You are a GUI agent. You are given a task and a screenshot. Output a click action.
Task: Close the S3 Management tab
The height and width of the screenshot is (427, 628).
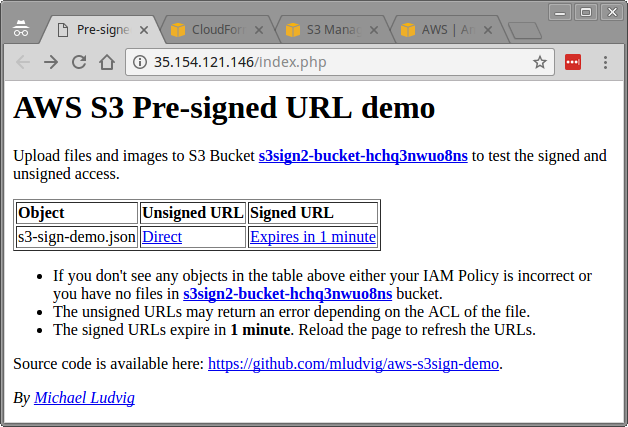(x=374, y=30)
